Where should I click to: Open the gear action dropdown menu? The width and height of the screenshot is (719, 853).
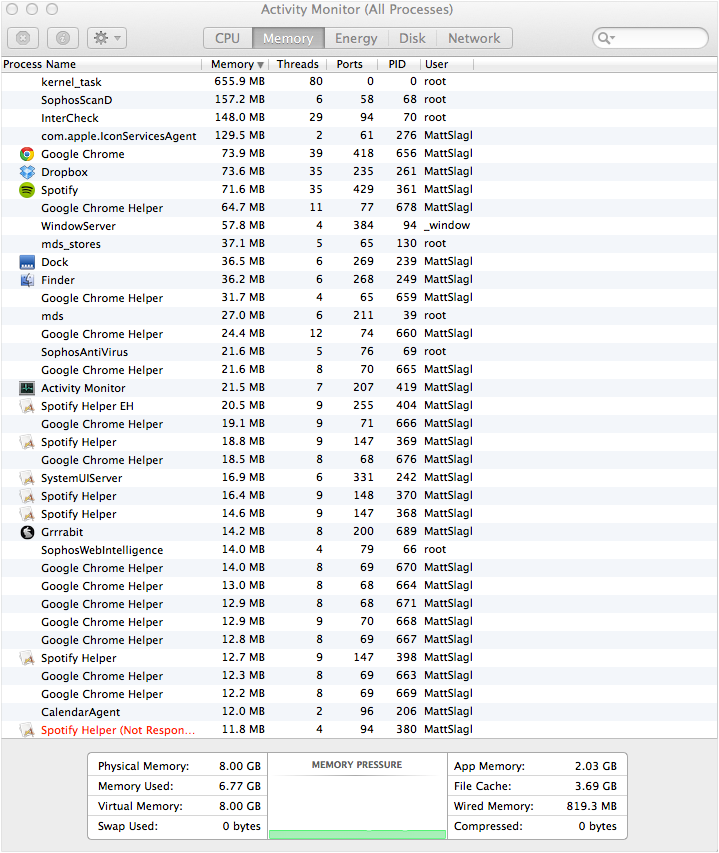click(x=107, y=38)
